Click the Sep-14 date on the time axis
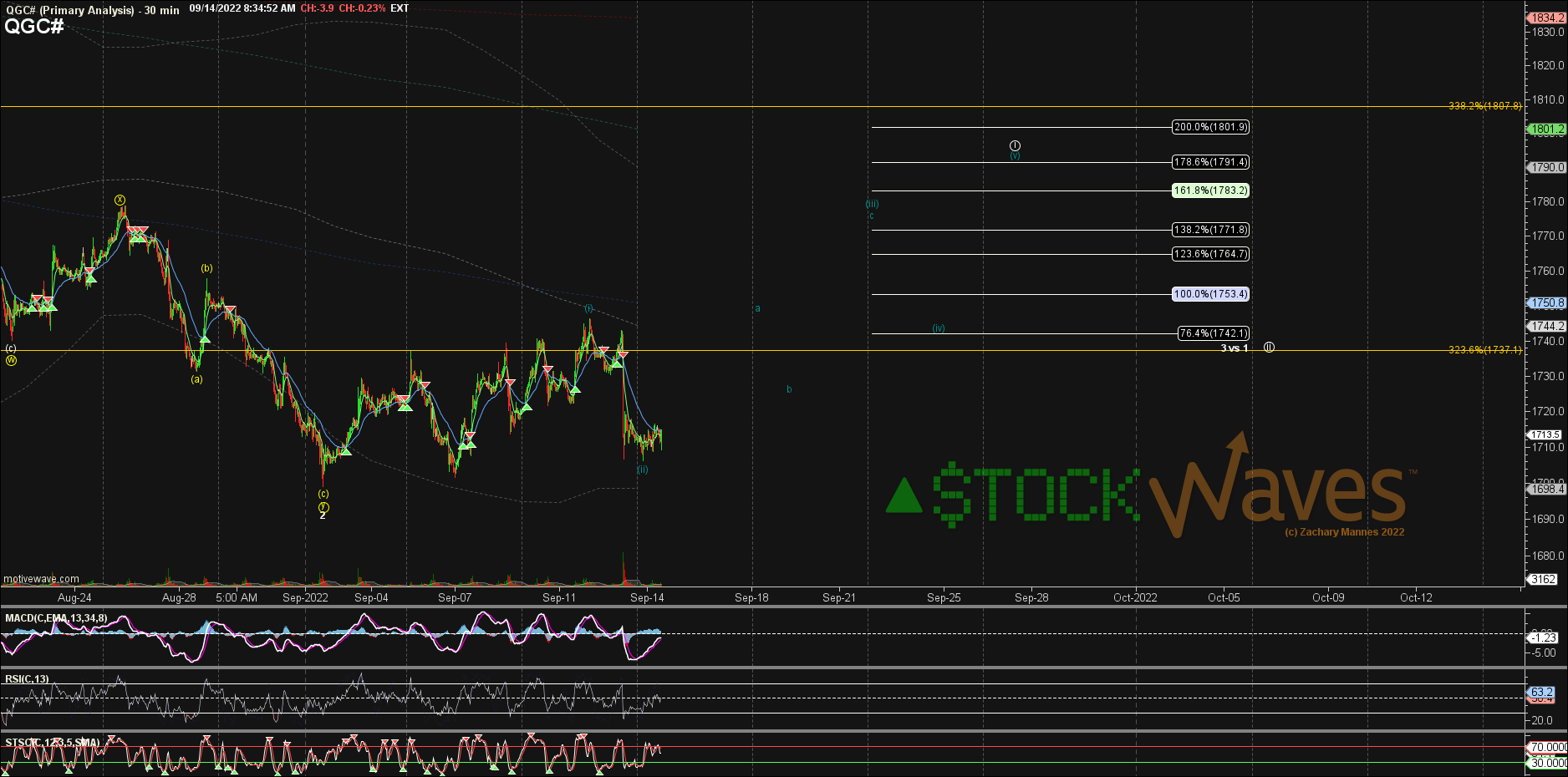Screen dimensions: 1568x777 [x=647, y=597]
